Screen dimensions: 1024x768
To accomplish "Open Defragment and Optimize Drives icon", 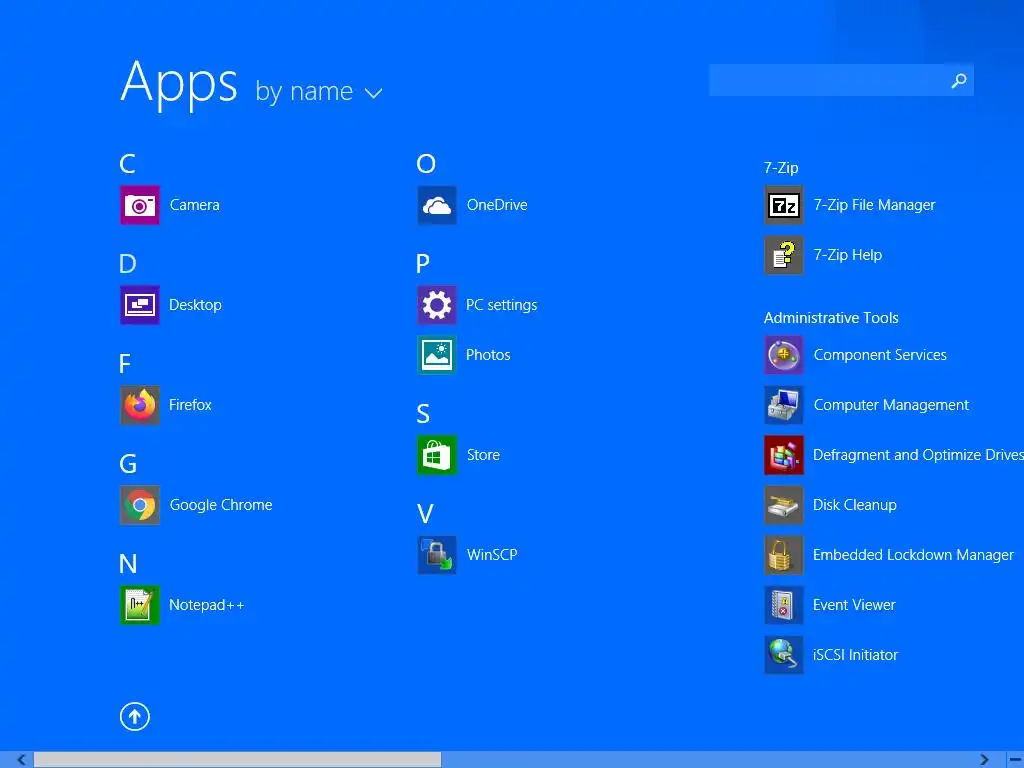I will pos(784,455).
